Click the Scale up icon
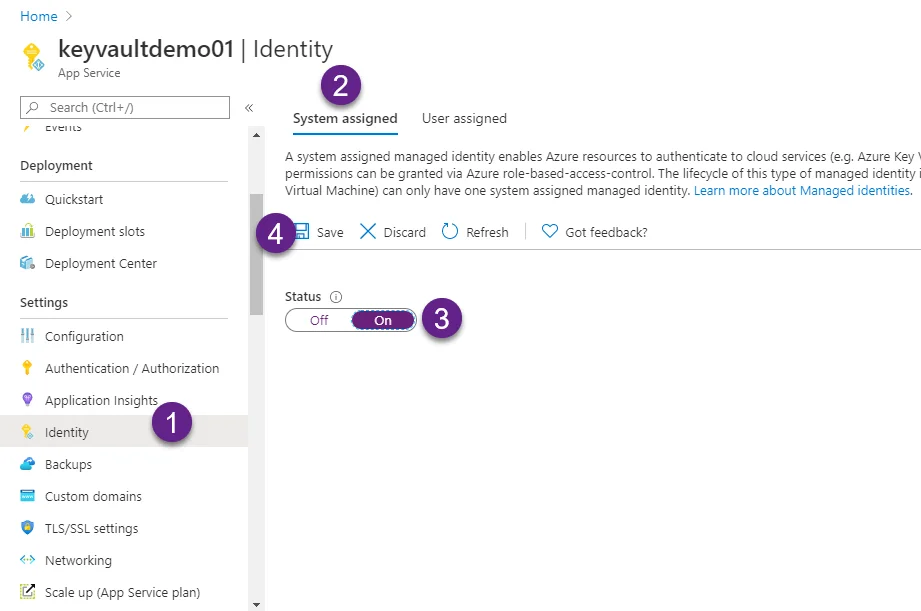 (28, 592)
